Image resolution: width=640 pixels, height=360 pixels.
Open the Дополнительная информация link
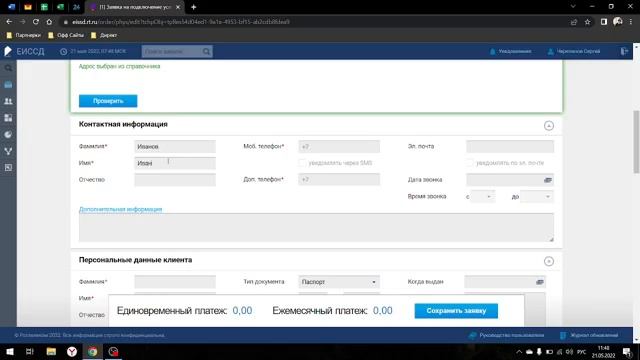tap(120, 209)
